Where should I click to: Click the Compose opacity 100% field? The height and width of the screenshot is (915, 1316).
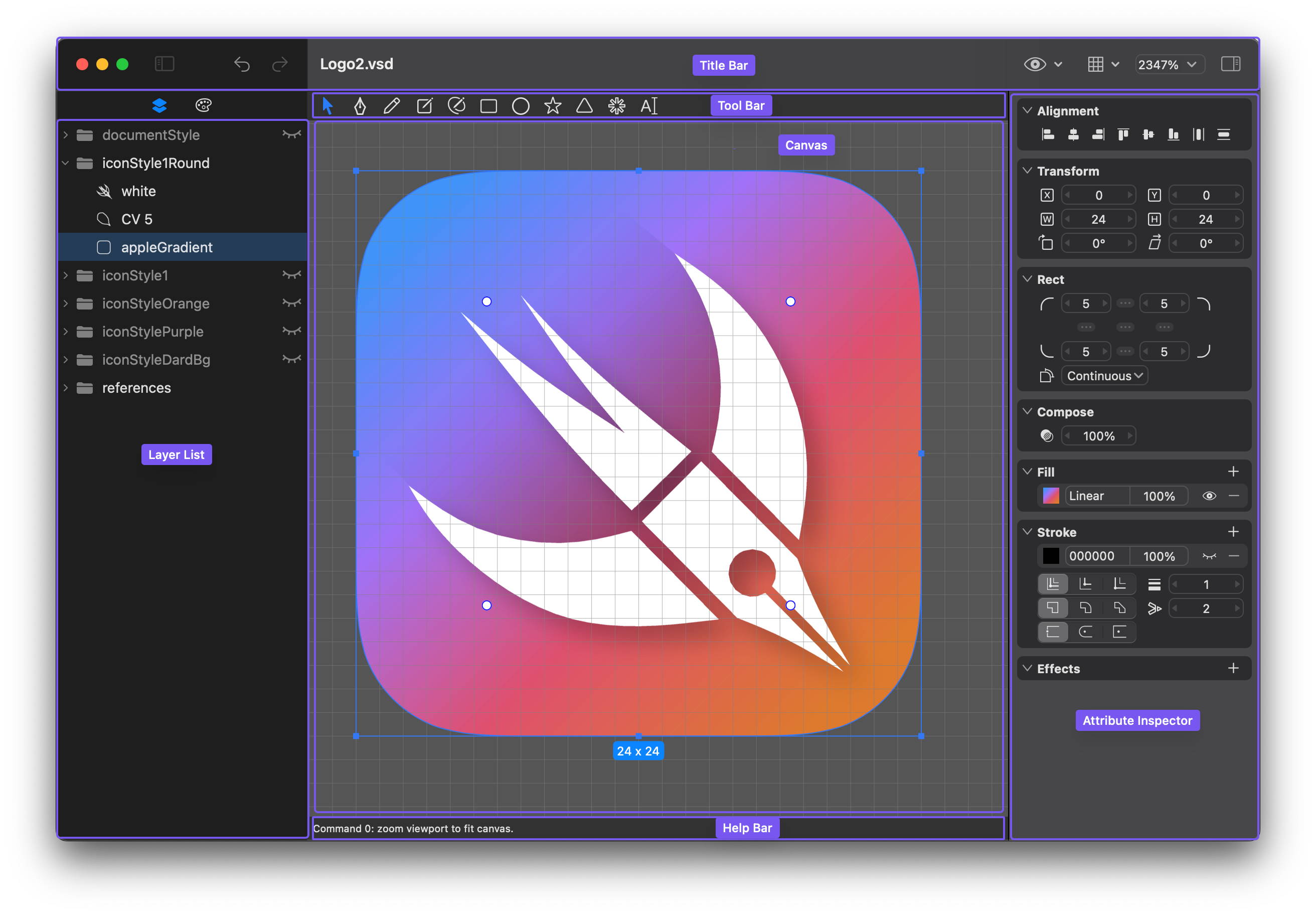click(1098, 436)
